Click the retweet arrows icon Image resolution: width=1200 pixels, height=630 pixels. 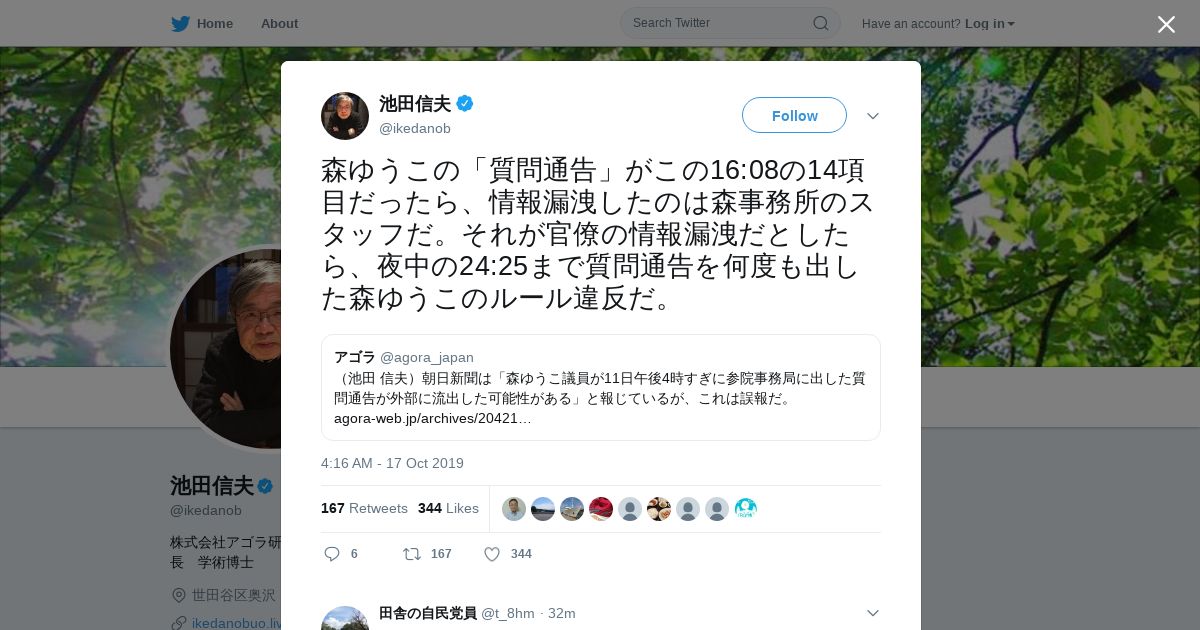point(411,554)
